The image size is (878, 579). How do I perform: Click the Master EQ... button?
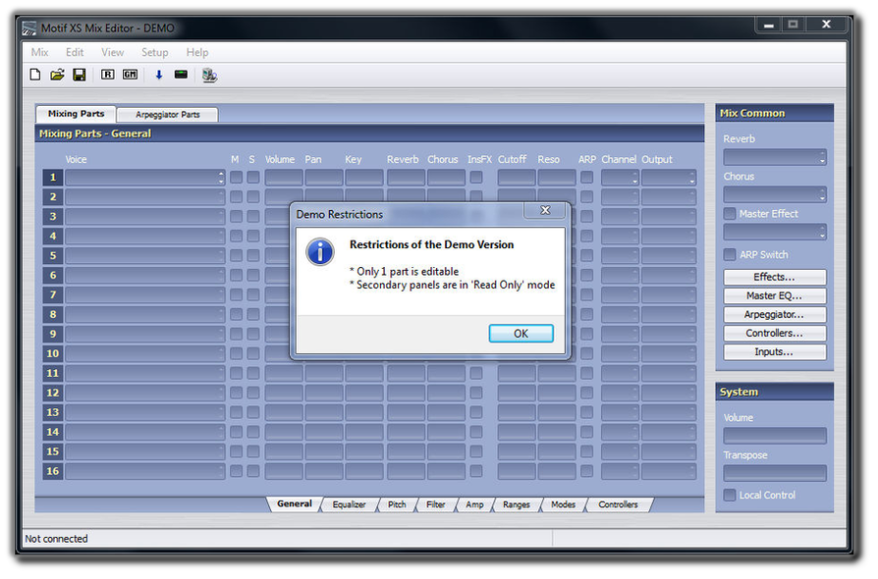[774, 296]
